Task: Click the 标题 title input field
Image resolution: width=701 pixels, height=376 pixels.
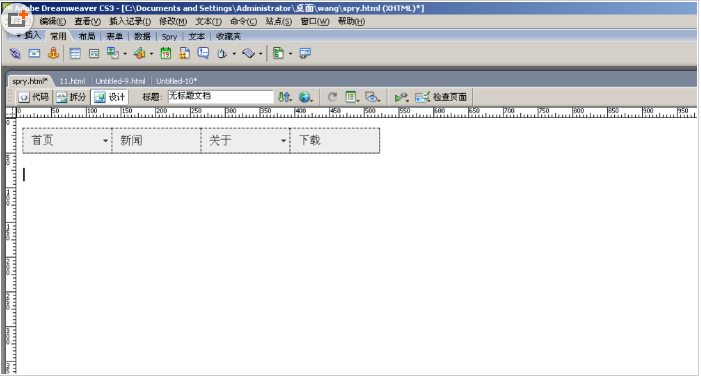Action: (220, 97)
